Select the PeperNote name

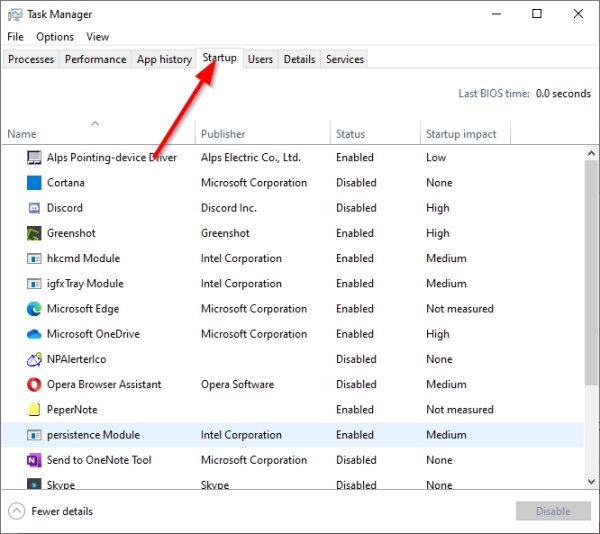72,410
